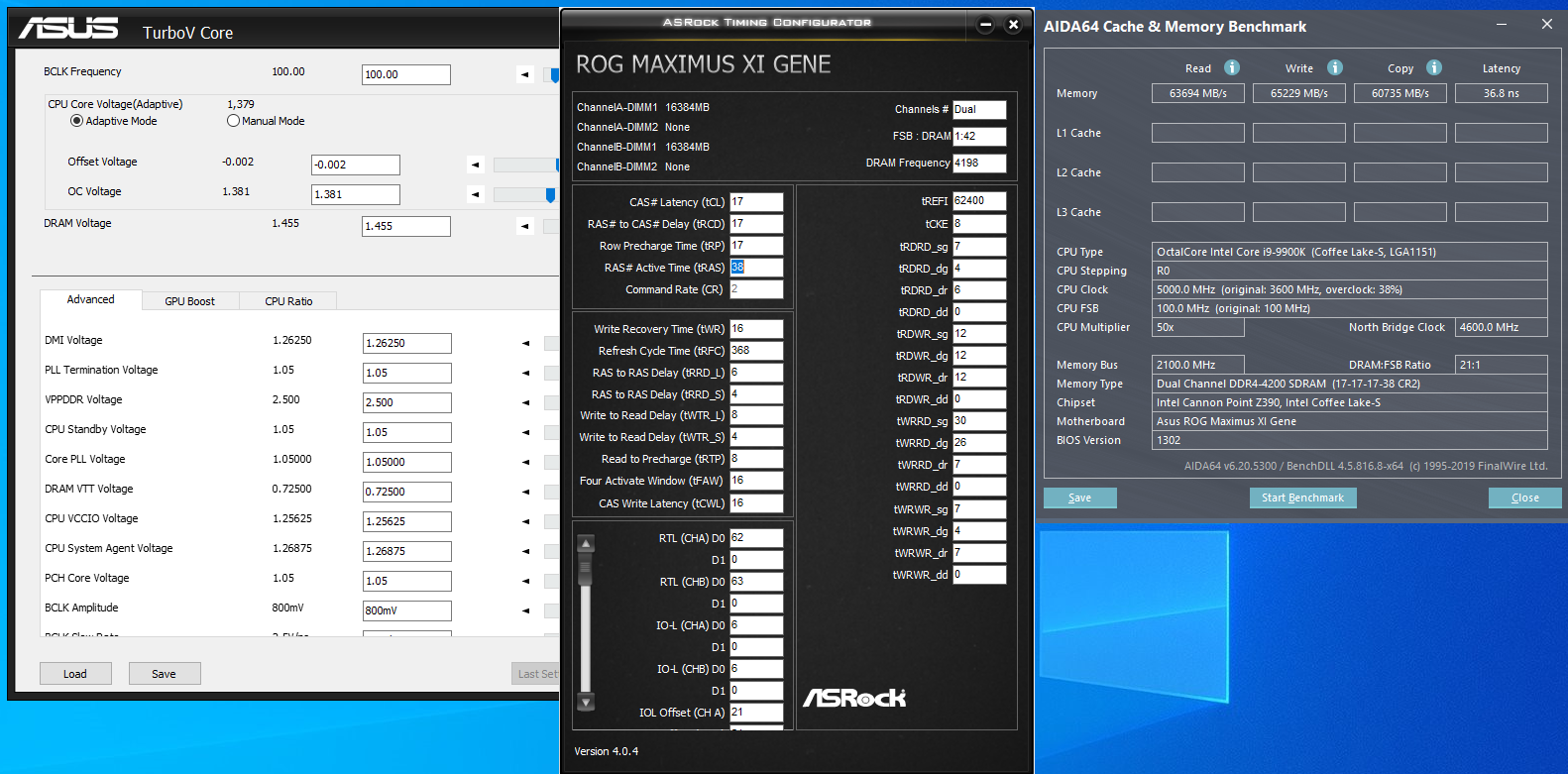This screenshot has height=774, width=1568.
Task: Click the decrease arrow for VPPDDR Voltage
Action: (x=526, y=402)
